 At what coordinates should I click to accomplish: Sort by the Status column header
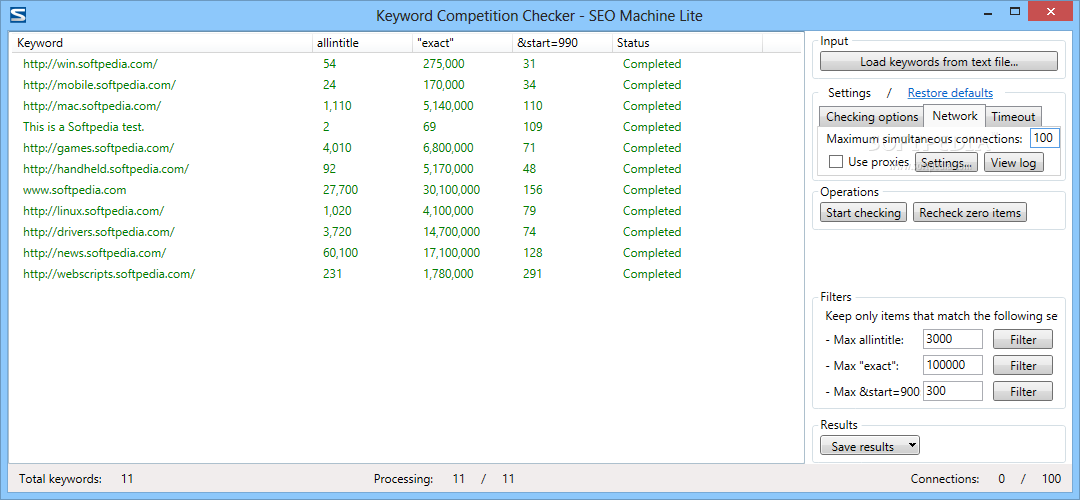(687, 43)
